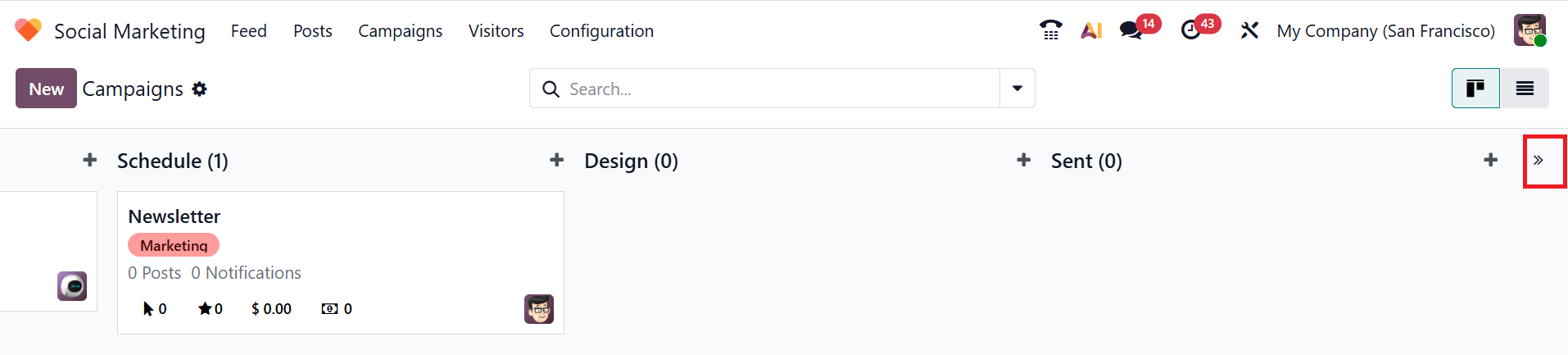
Task: Open the chat messages icon
Action: pyautogui.click(x=1131, y=30)
